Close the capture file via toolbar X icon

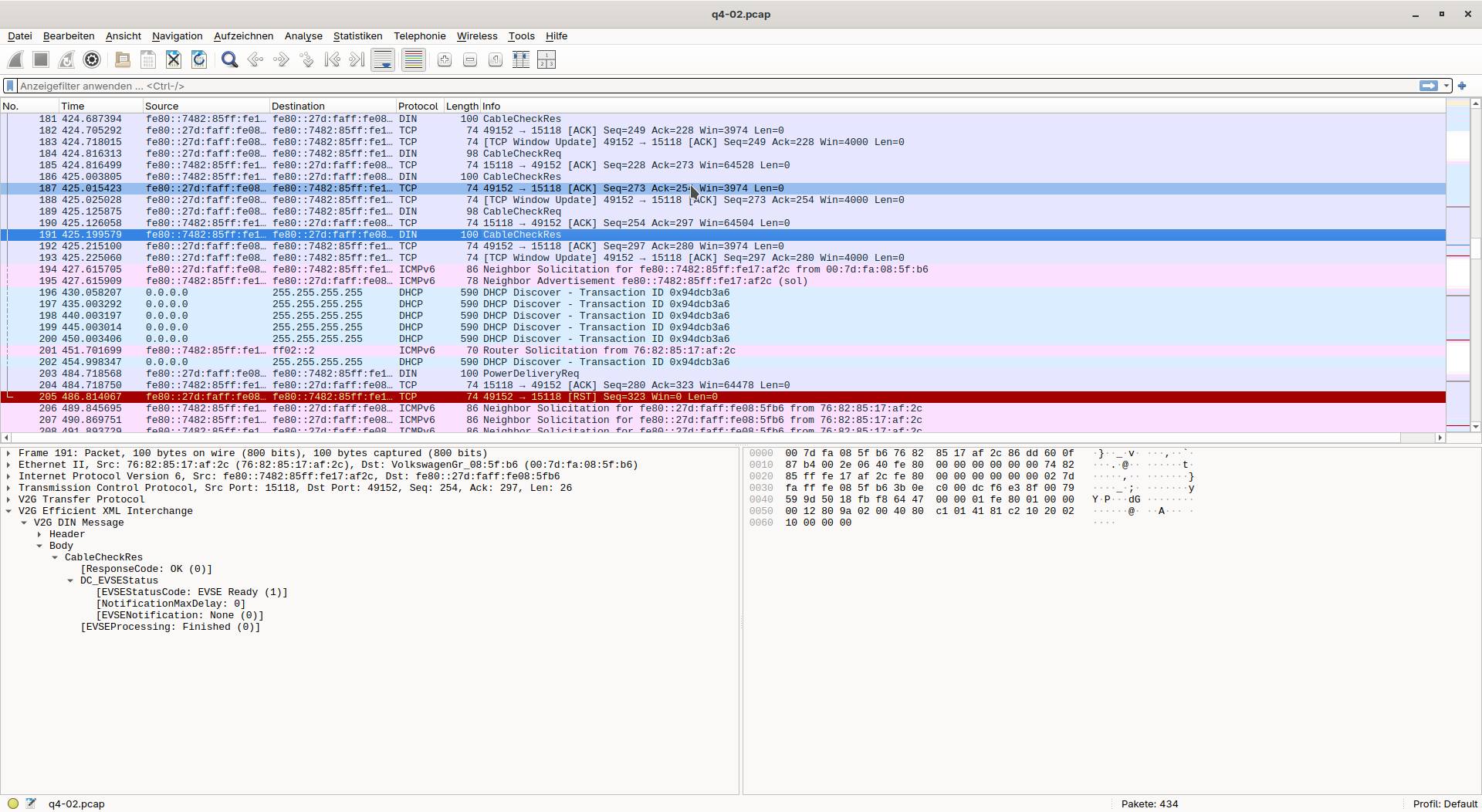pyautogui.click(x=174, y=59)
